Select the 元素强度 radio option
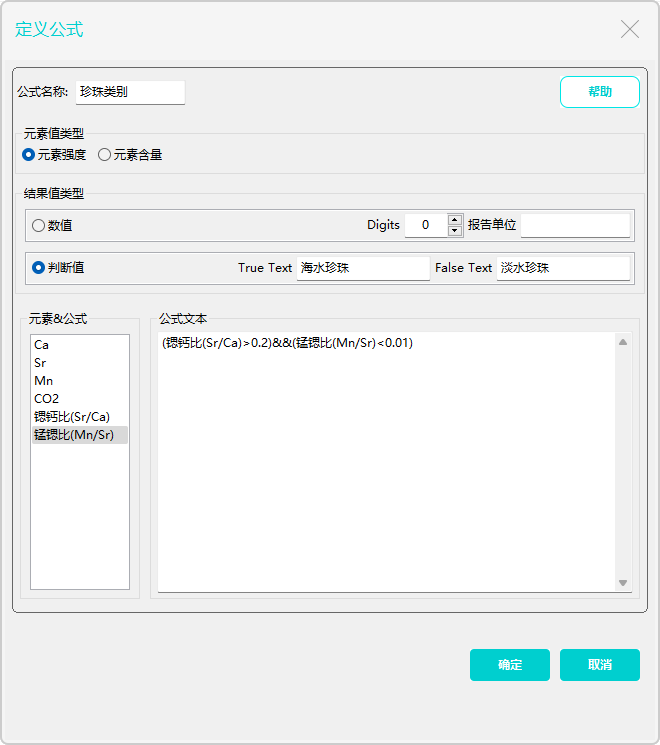Screen dimensions: 660x745 [54, 155]
